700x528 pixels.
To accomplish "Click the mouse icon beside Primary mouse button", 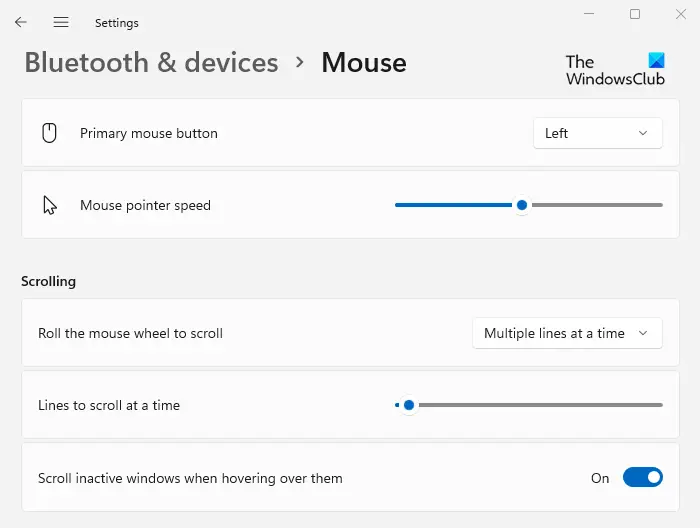I will point(49,133).
